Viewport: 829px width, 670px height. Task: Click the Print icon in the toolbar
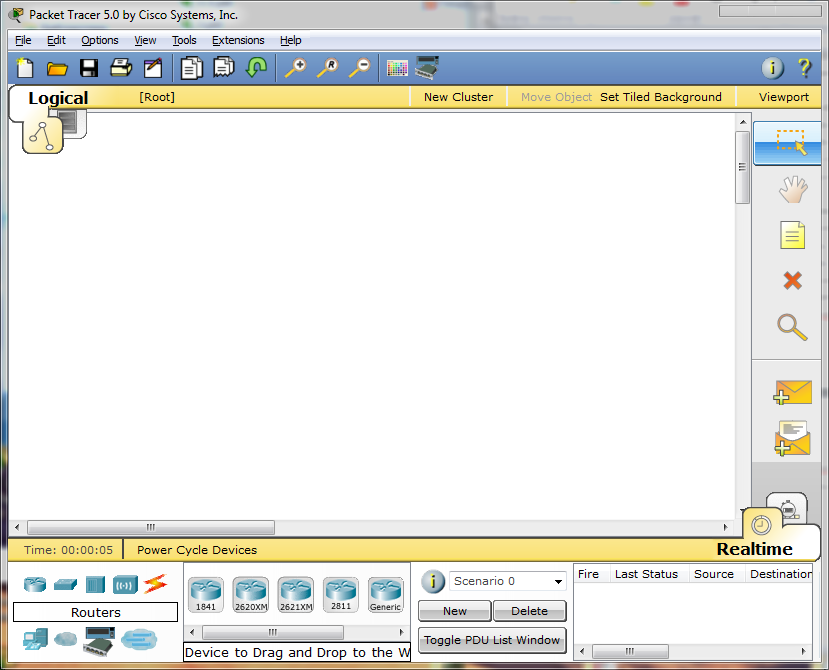[121, 68]
